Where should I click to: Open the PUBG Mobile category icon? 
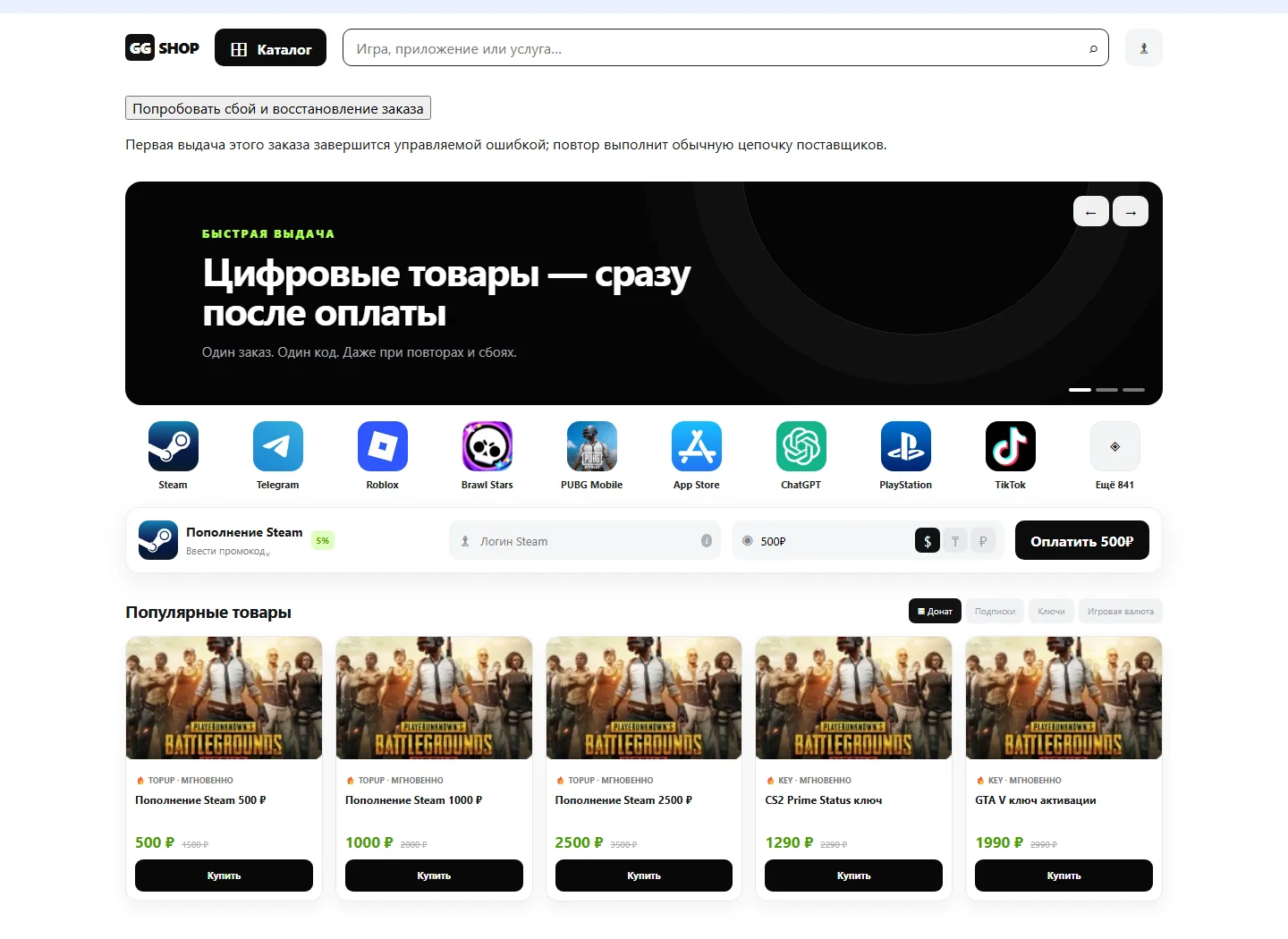coord(592,446)
